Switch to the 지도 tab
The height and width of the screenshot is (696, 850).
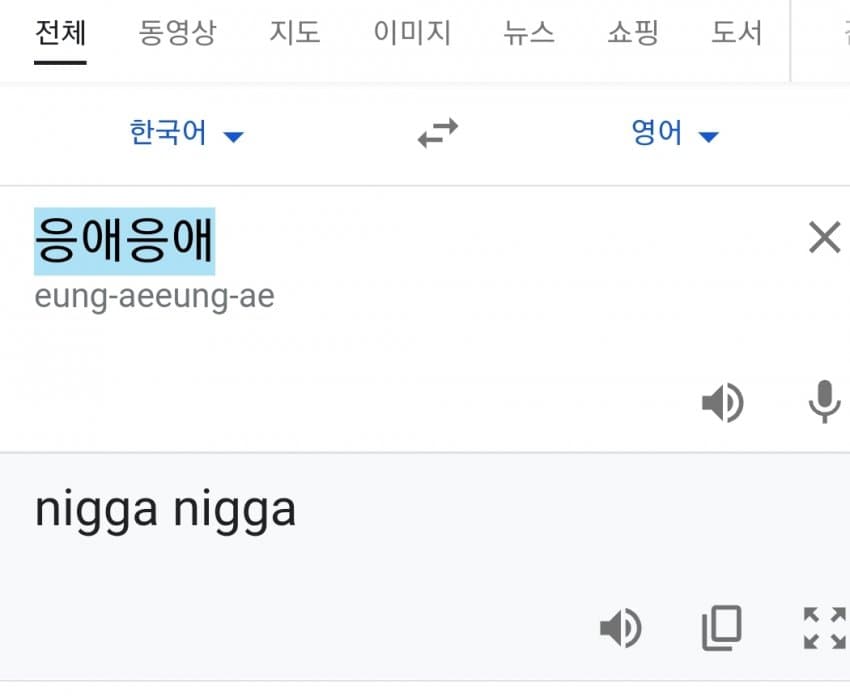point(295,33)
